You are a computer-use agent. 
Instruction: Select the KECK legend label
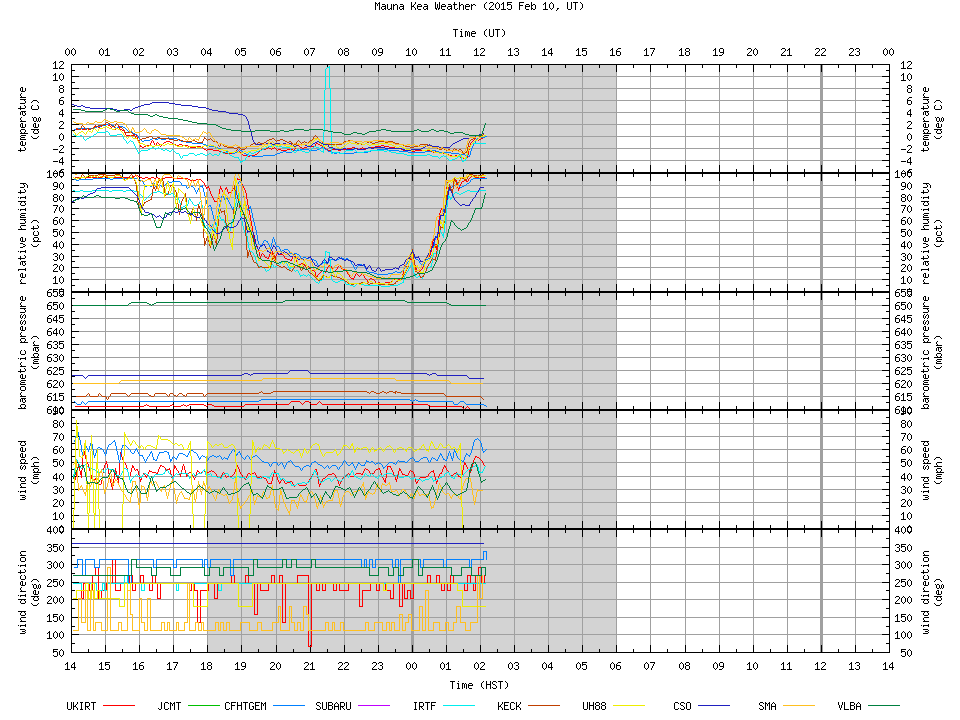(509, 706)
